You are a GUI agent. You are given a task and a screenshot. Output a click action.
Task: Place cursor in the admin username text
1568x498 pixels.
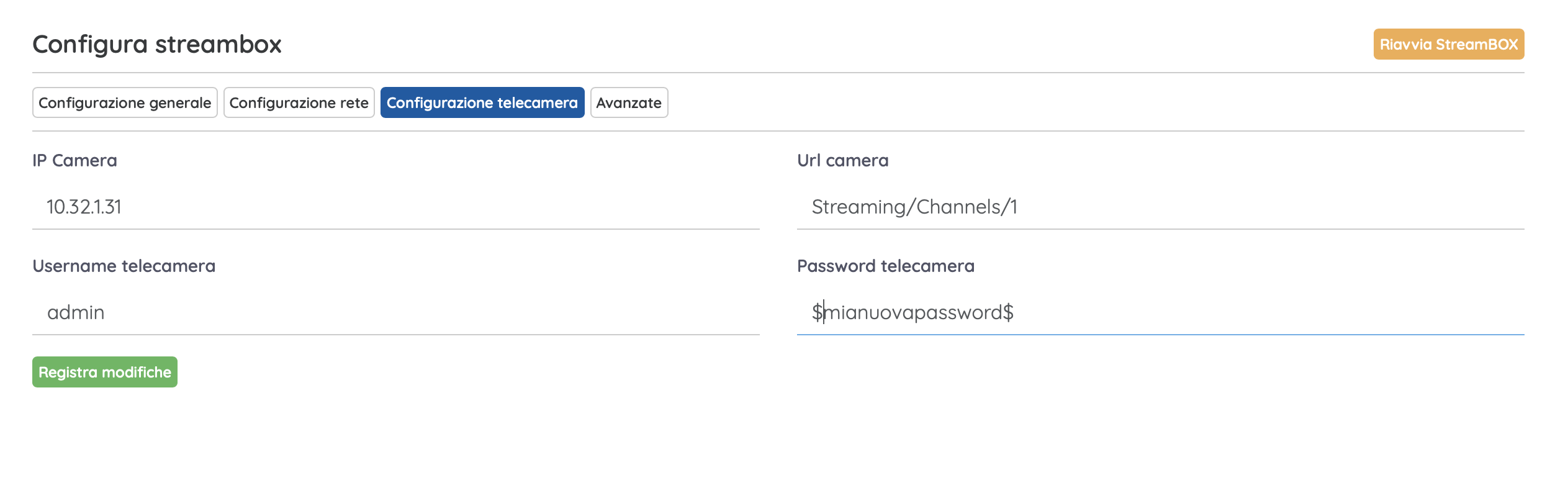[x=76, y=312]
